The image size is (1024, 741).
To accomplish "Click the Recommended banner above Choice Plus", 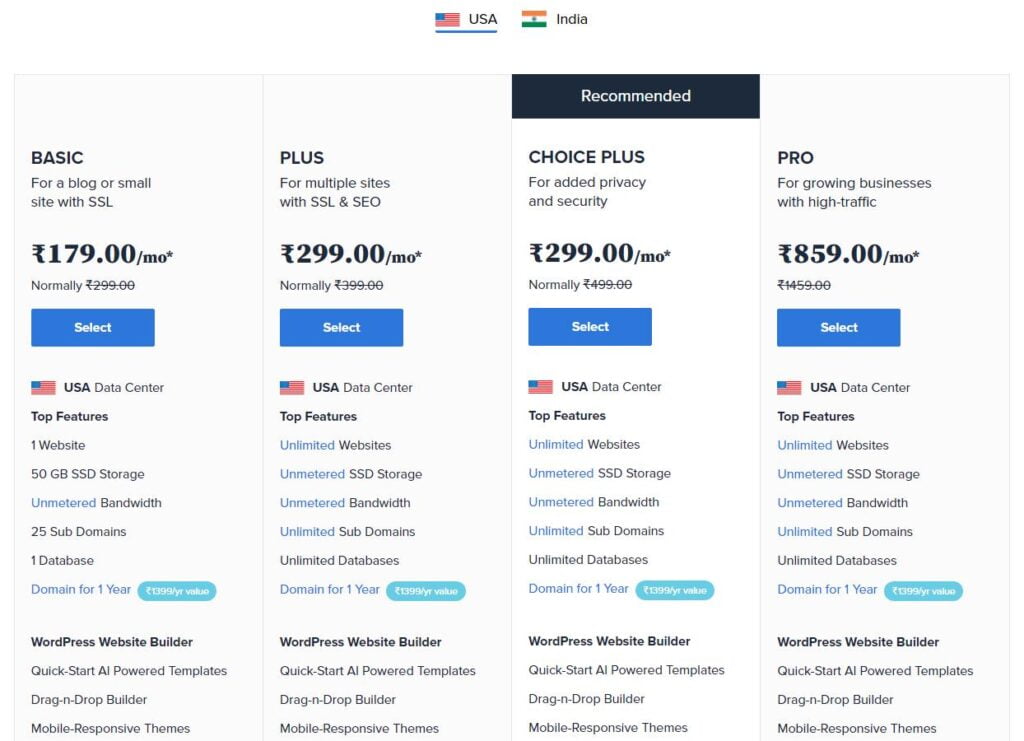I will click(x=636, y=96).
